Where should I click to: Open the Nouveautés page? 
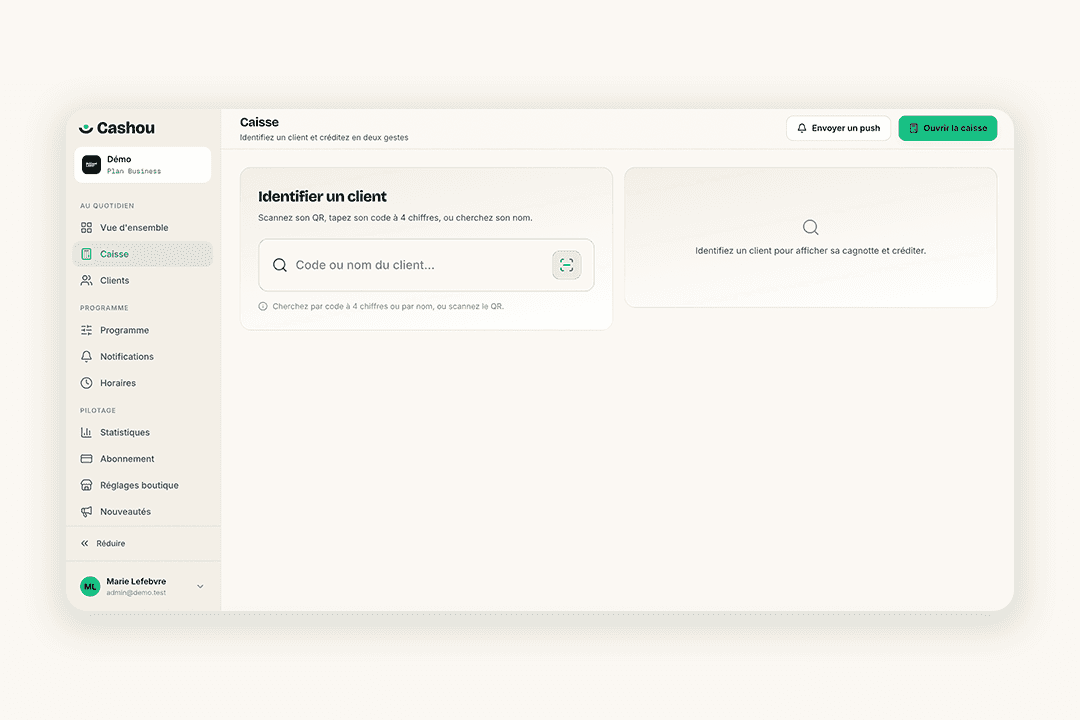[143, 512]
